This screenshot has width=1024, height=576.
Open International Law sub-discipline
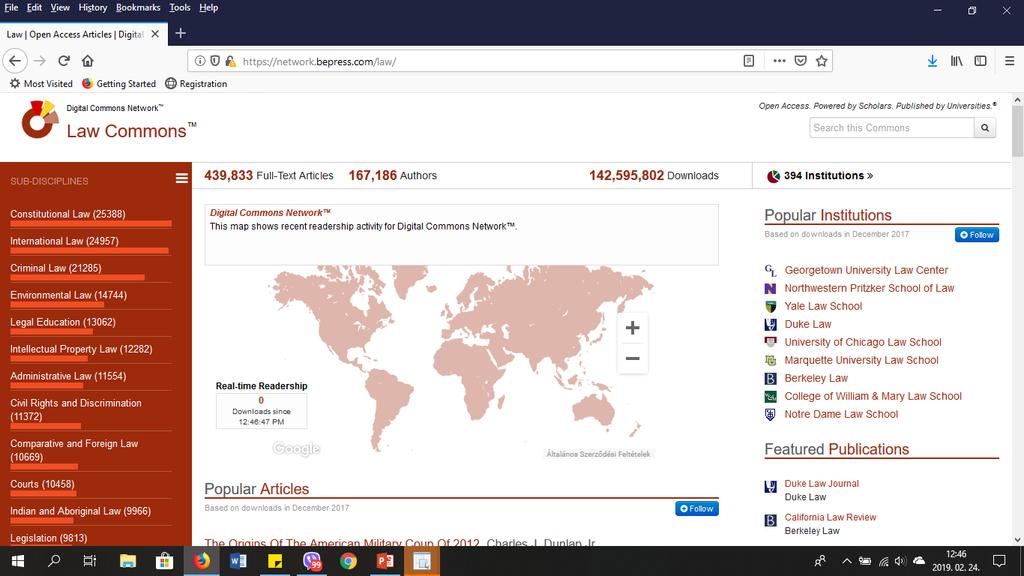pos(65,241)
